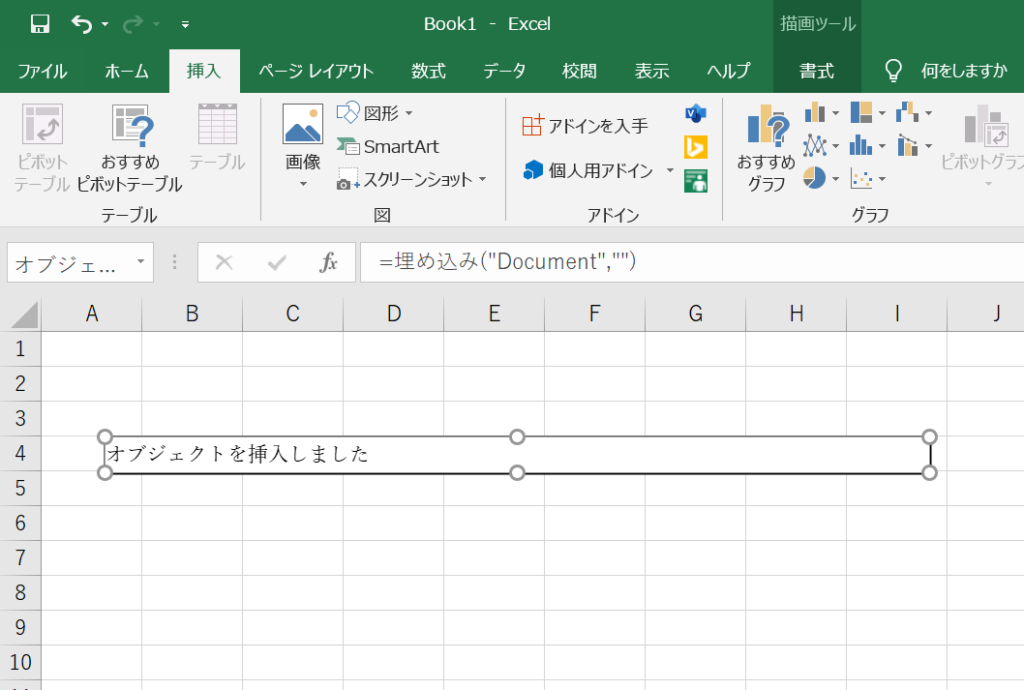Click the fx Insert Function icon
This screenshot has height=690, width=1024.
(331, 262)
